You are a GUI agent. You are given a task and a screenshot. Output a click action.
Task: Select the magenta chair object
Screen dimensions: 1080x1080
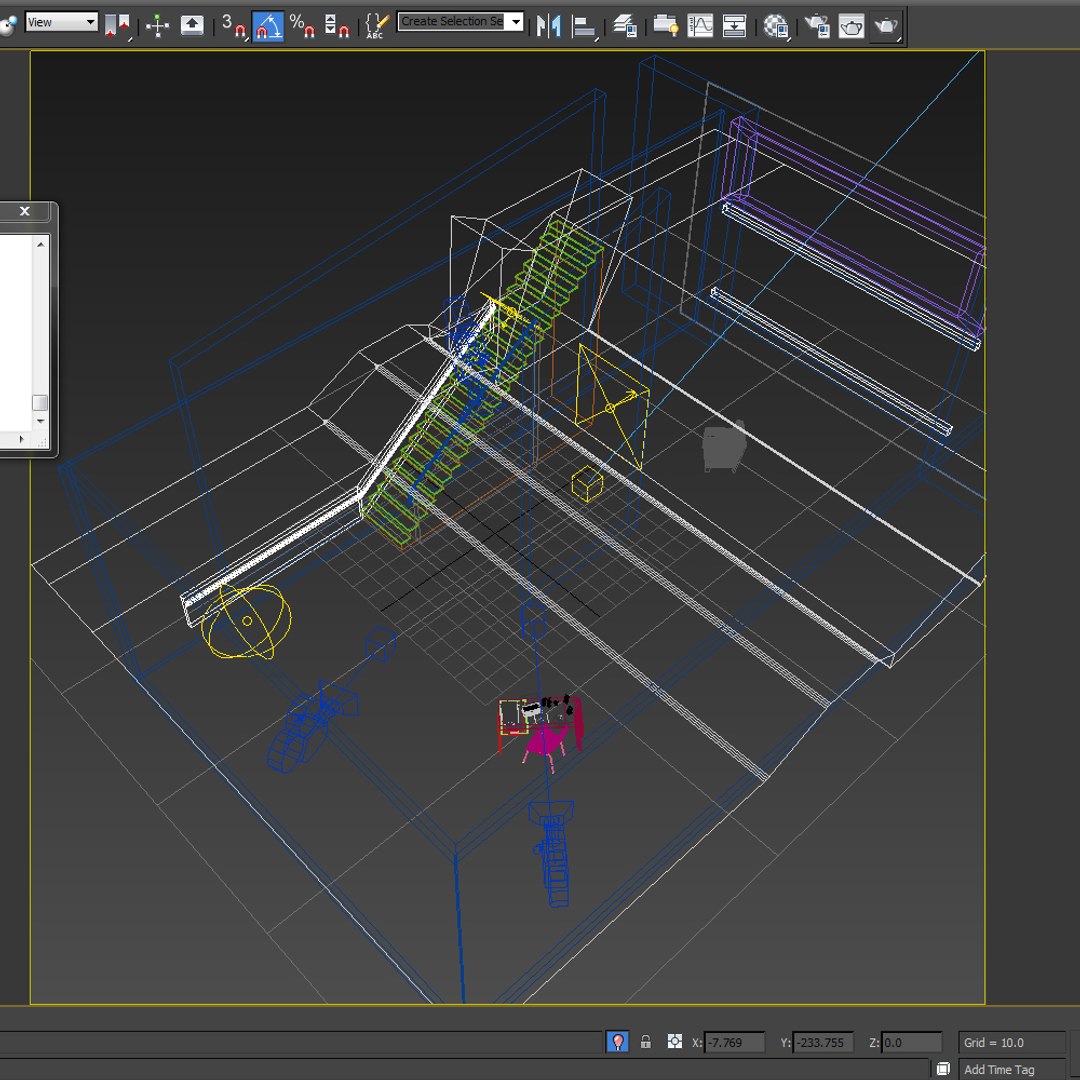tap(544, 740)
